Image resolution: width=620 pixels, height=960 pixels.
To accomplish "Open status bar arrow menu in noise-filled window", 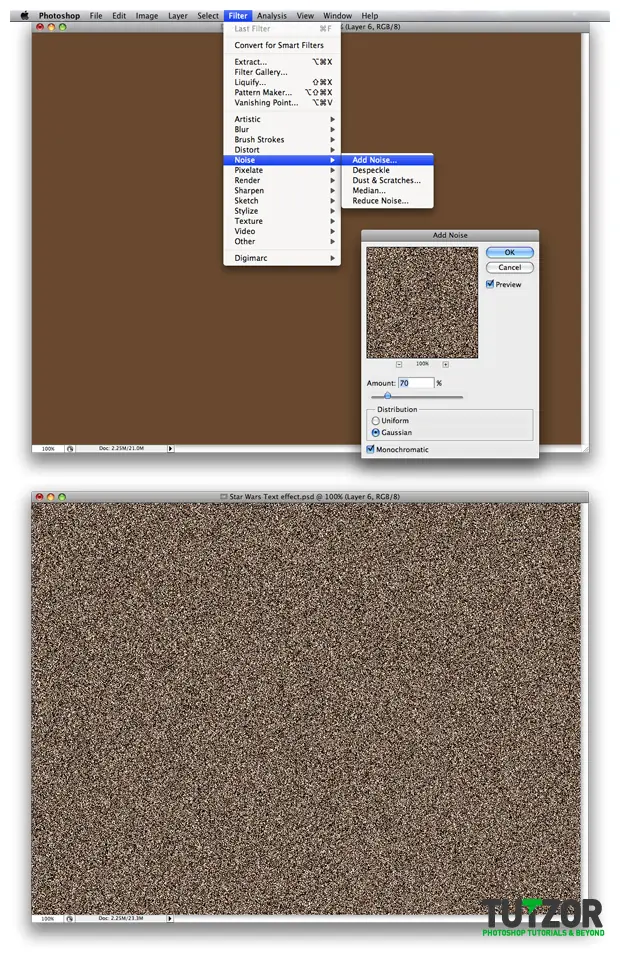I will coord(170,918).
